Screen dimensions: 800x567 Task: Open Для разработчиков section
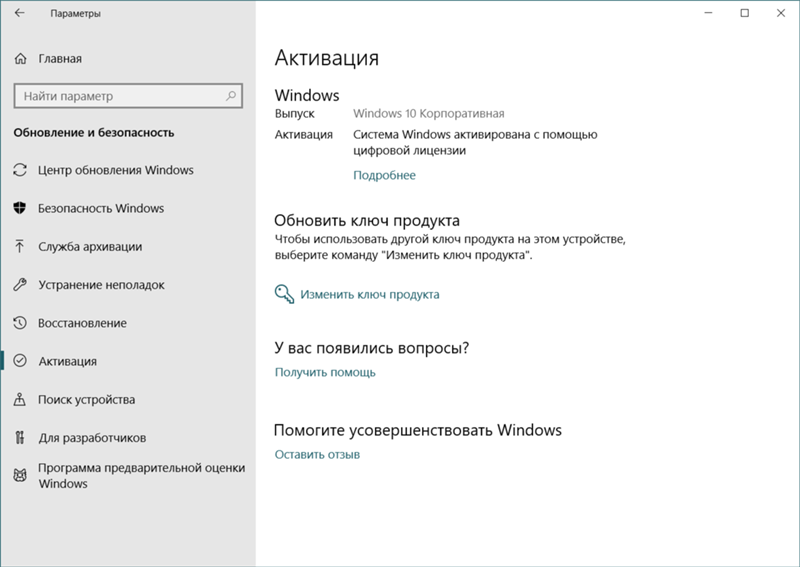pyautogui.click(x=92, y=438)
